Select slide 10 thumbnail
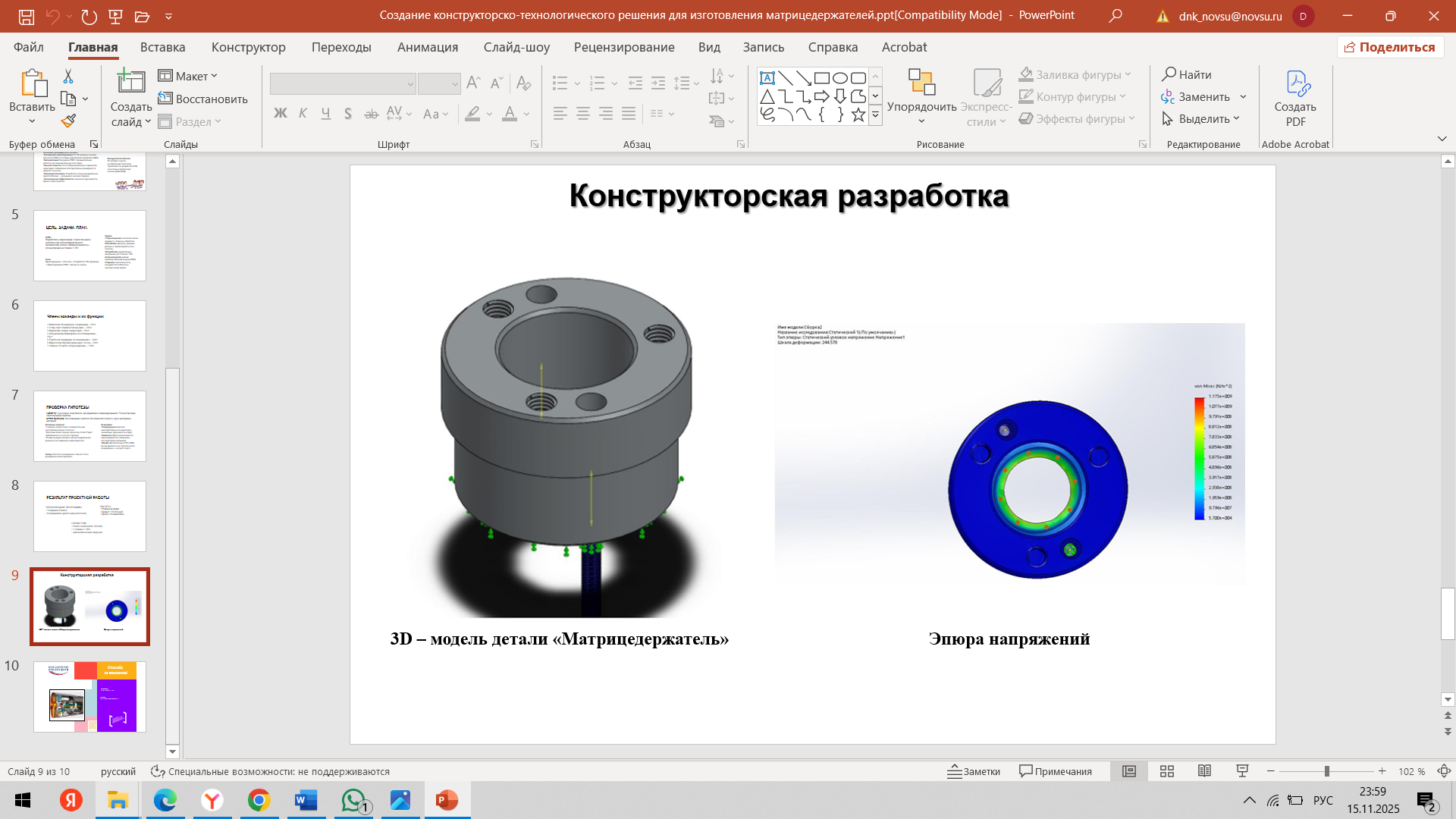The image size is (1456, 819). click(x=89, y=696)
